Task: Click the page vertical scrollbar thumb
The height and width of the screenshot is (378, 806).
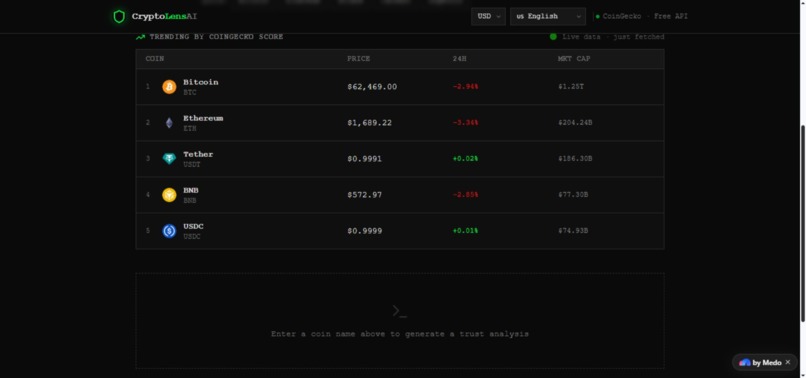Action: tap(803, 224)
